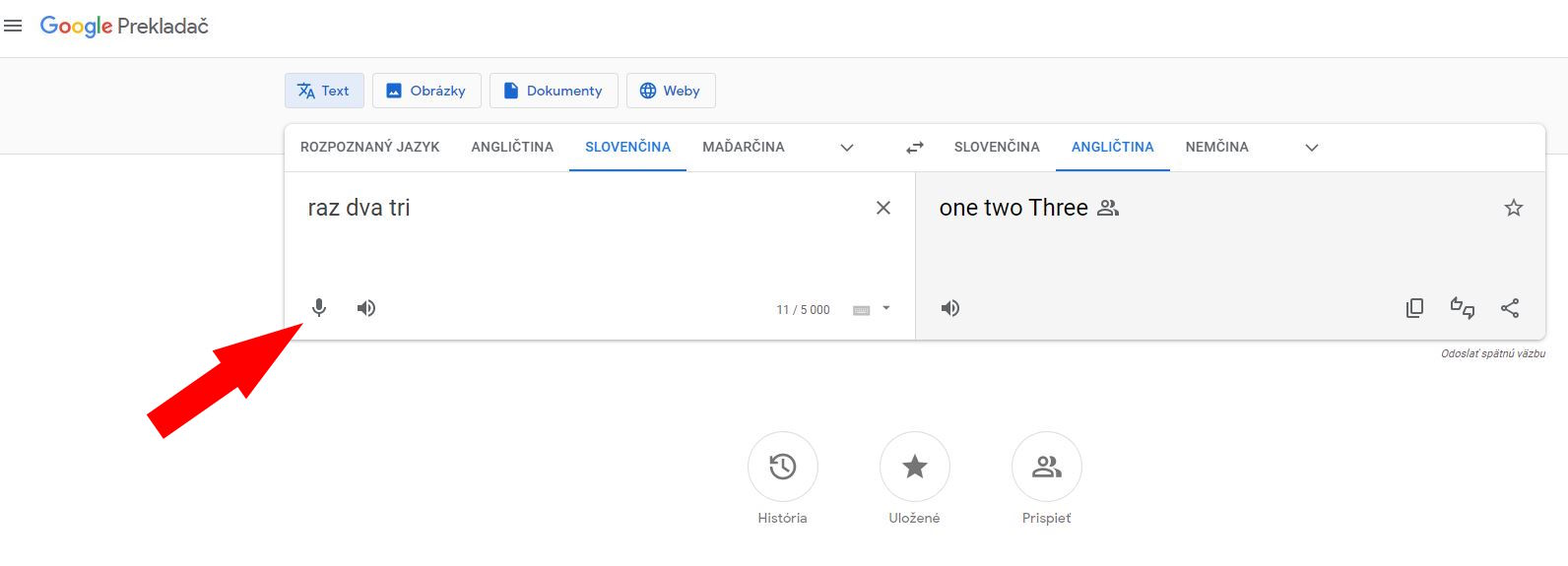Open the virtual keyboard options arrow

886,308
